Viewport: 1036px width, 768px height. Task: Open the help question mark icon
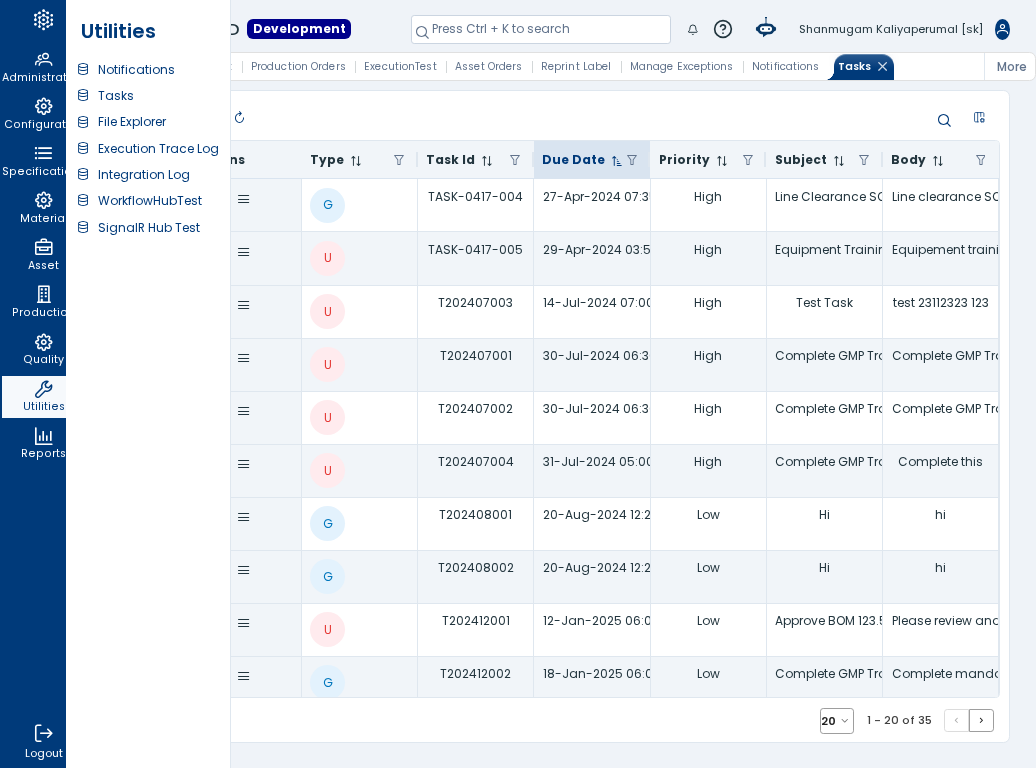tap(723, 29)
